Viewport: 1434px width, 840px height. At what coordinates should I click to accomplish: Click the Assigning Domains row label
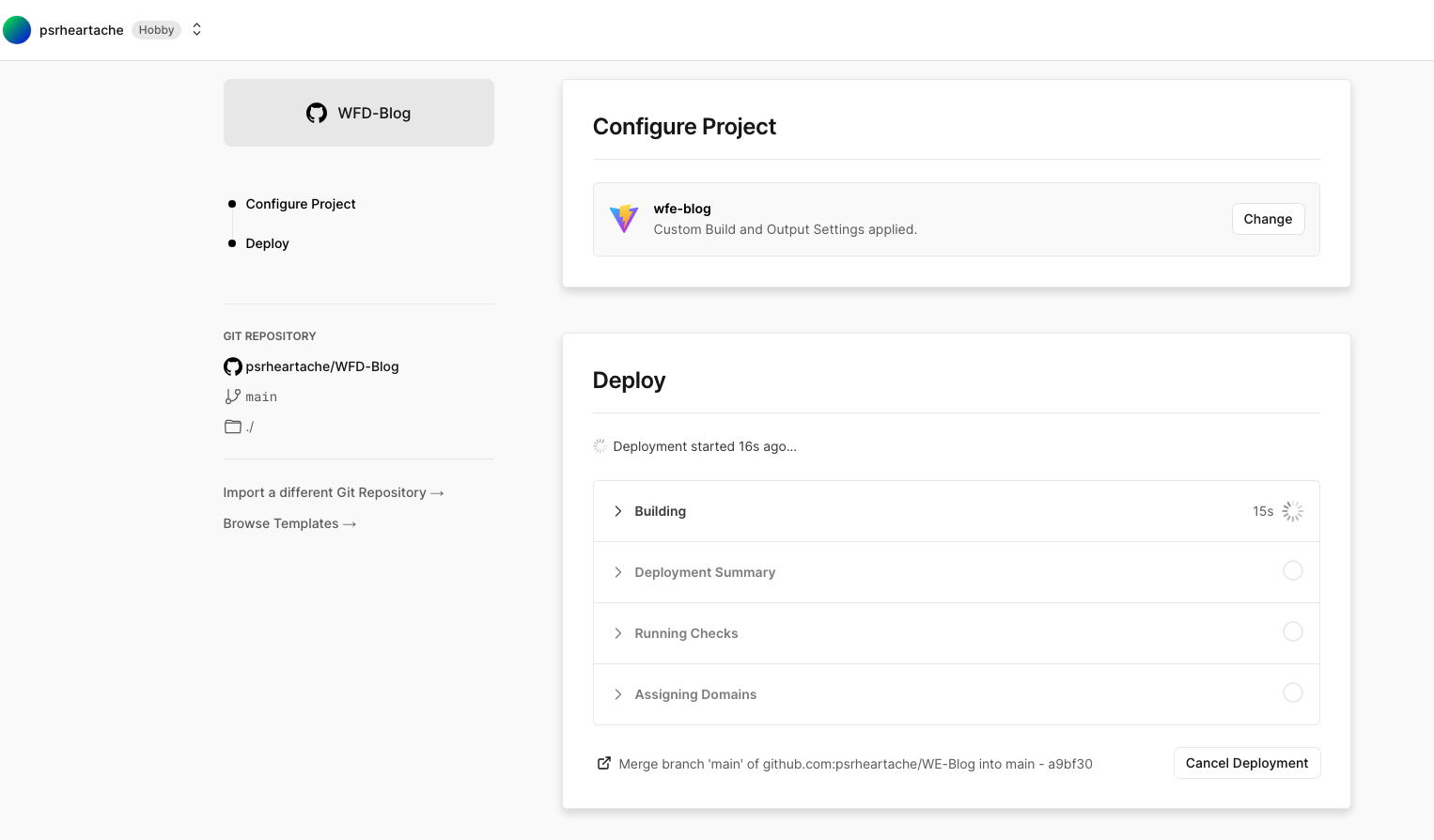[x=695, y=694]
